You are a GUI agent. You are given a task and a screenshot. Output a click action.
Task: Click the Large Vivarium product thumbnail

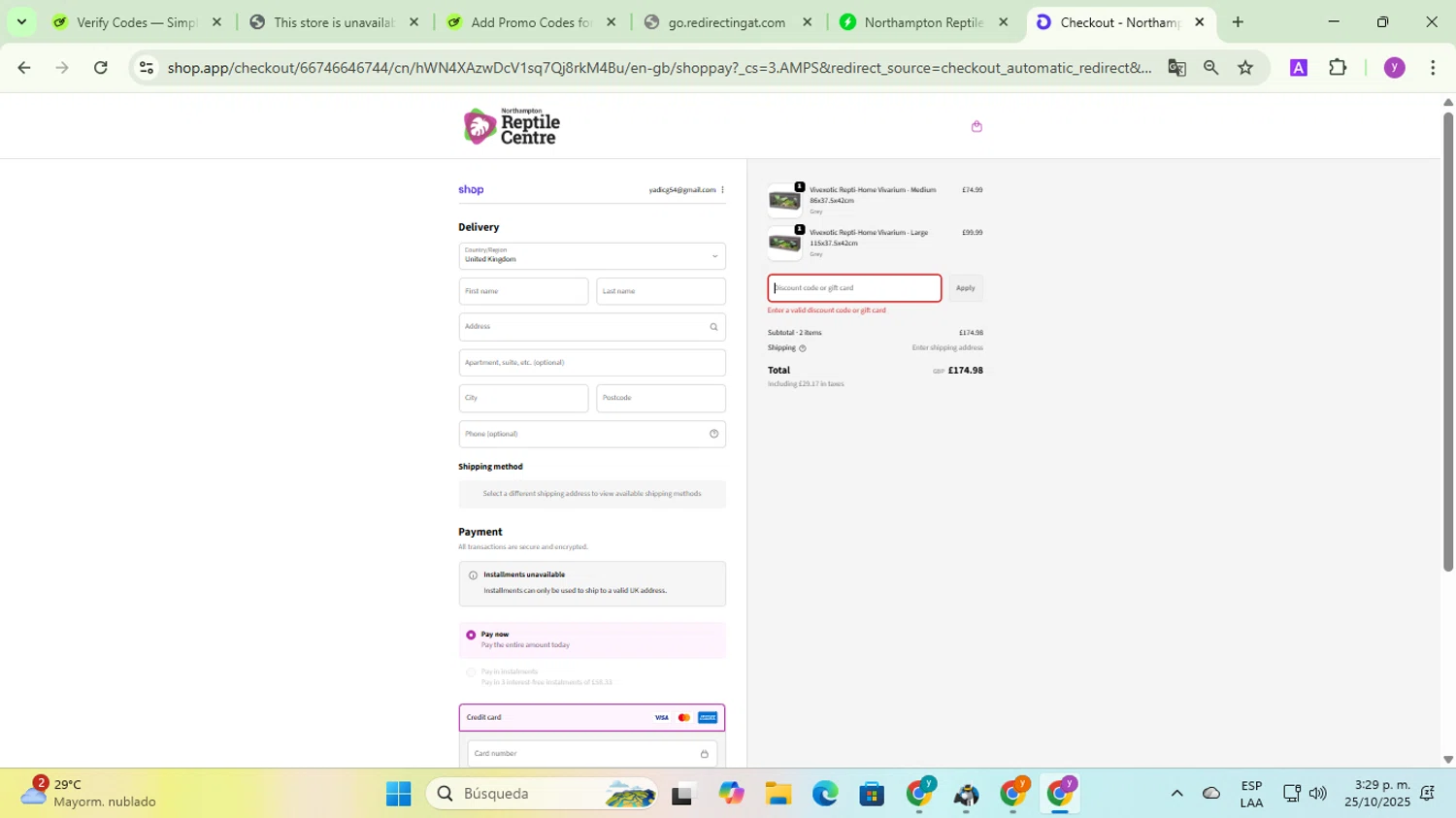pos(784,244)
